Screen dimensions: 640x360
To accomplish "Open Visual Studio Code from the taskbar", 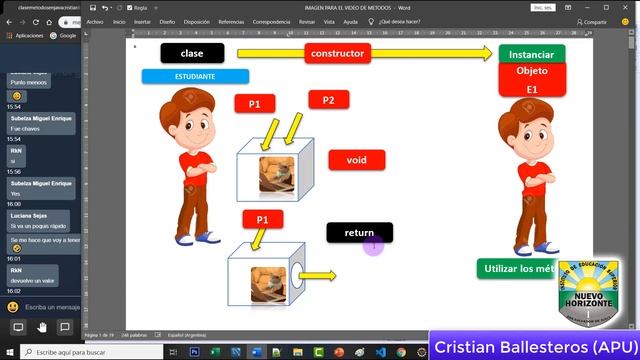I will 380,352.
